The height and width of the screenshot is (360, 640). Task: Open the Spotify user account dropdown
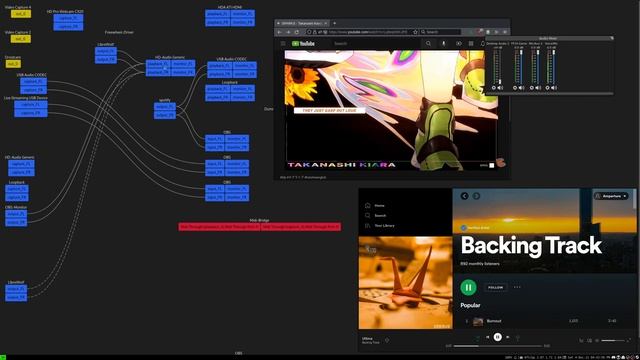[611, 196]
